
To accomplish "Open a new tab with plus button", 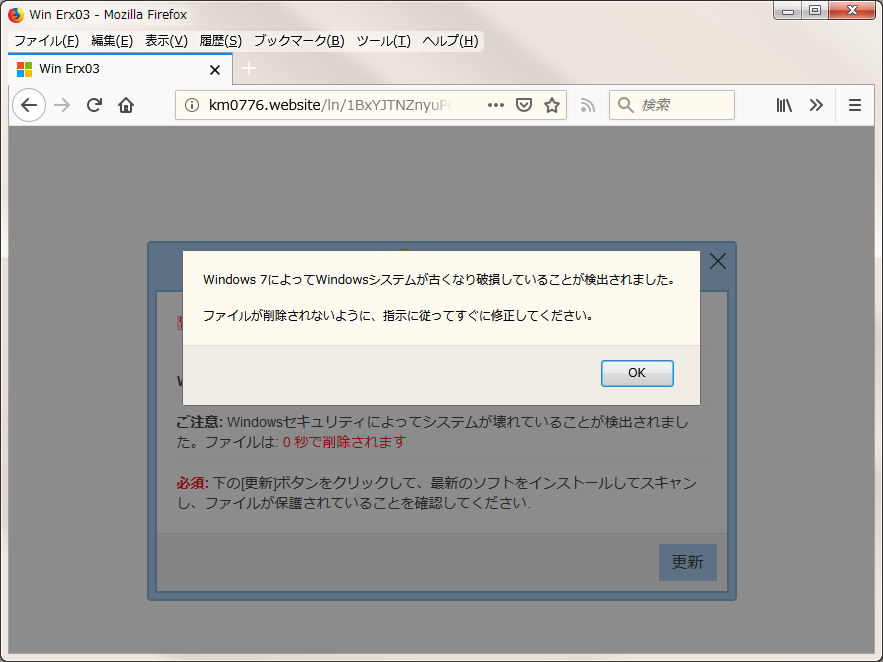I will pyautogui.click(x=249, y=69).
